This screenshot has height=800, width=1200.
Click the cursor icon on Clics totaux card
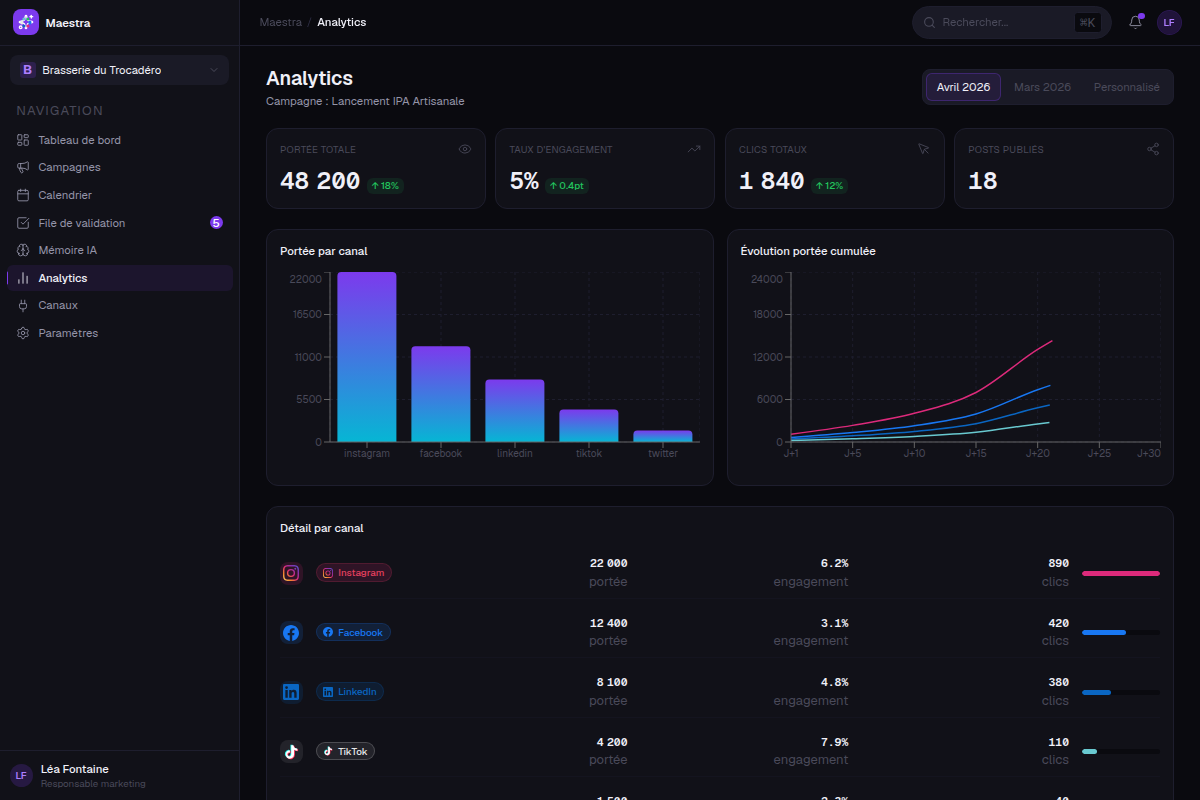coord(924,149)
